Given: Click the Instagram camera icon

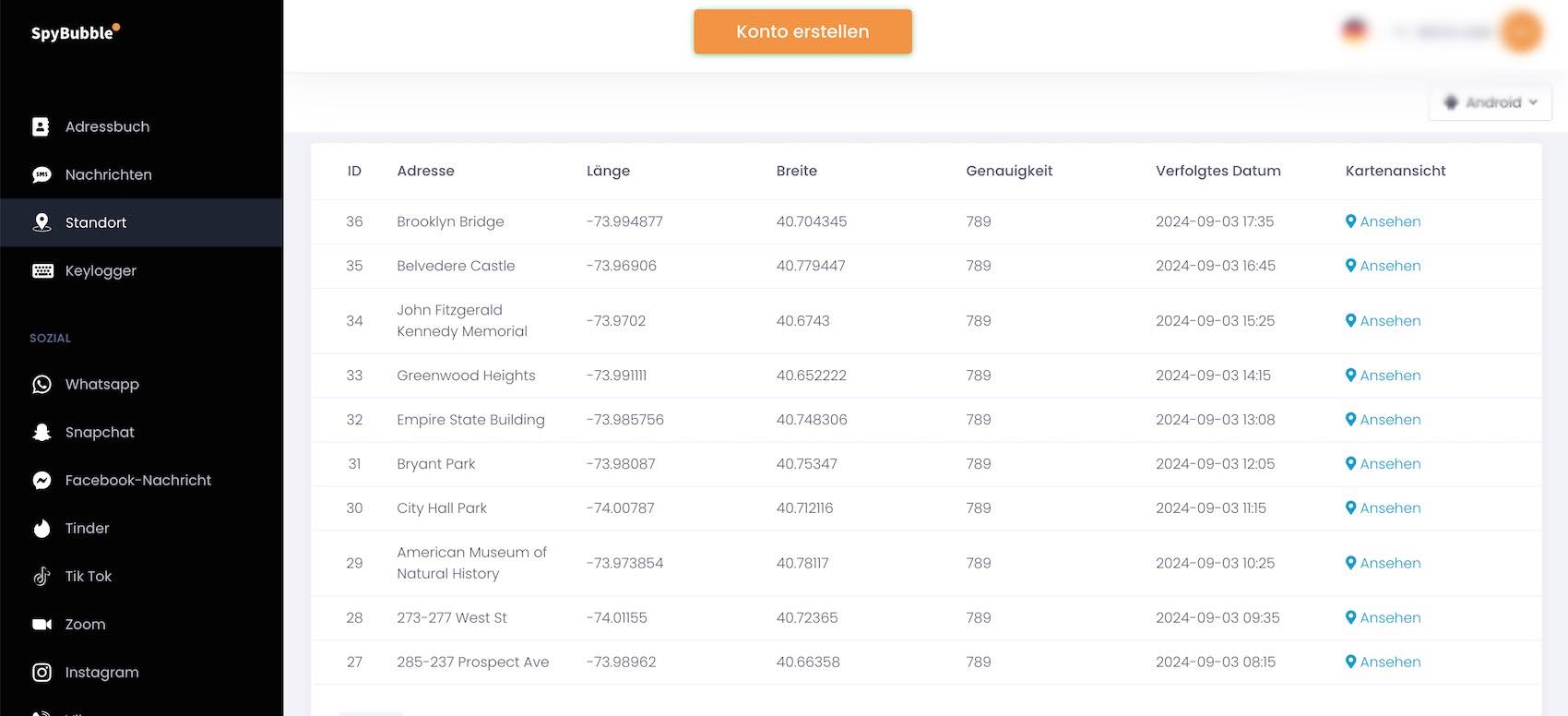Looking at the screenshot, I should pyautogui.click(x=42, y=672).
